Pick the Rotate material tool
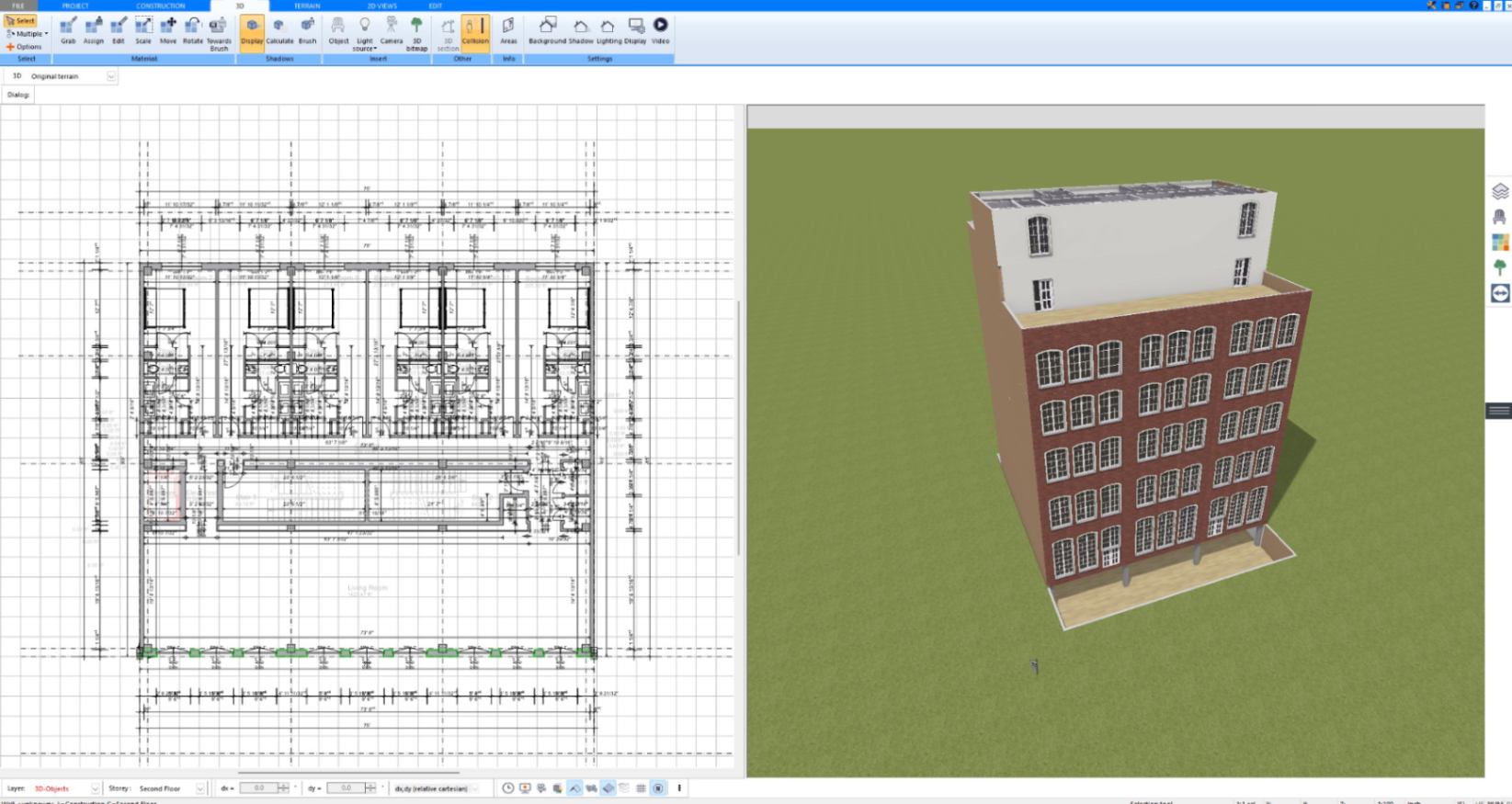The height and width of the screenshot is (804, 1512). coord(192,30)
